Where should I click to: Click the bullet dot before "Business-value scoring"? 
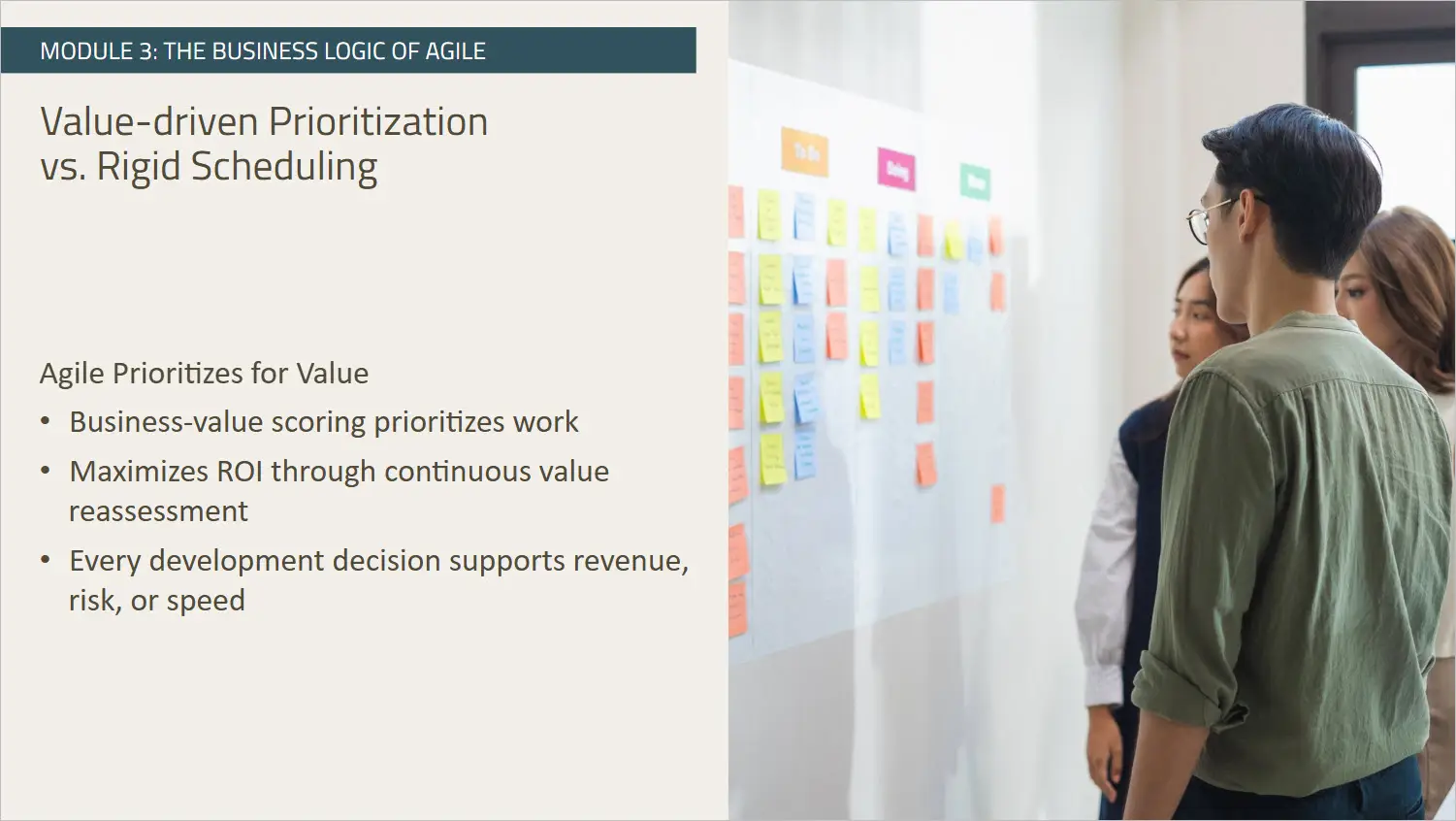pos(46,422)
